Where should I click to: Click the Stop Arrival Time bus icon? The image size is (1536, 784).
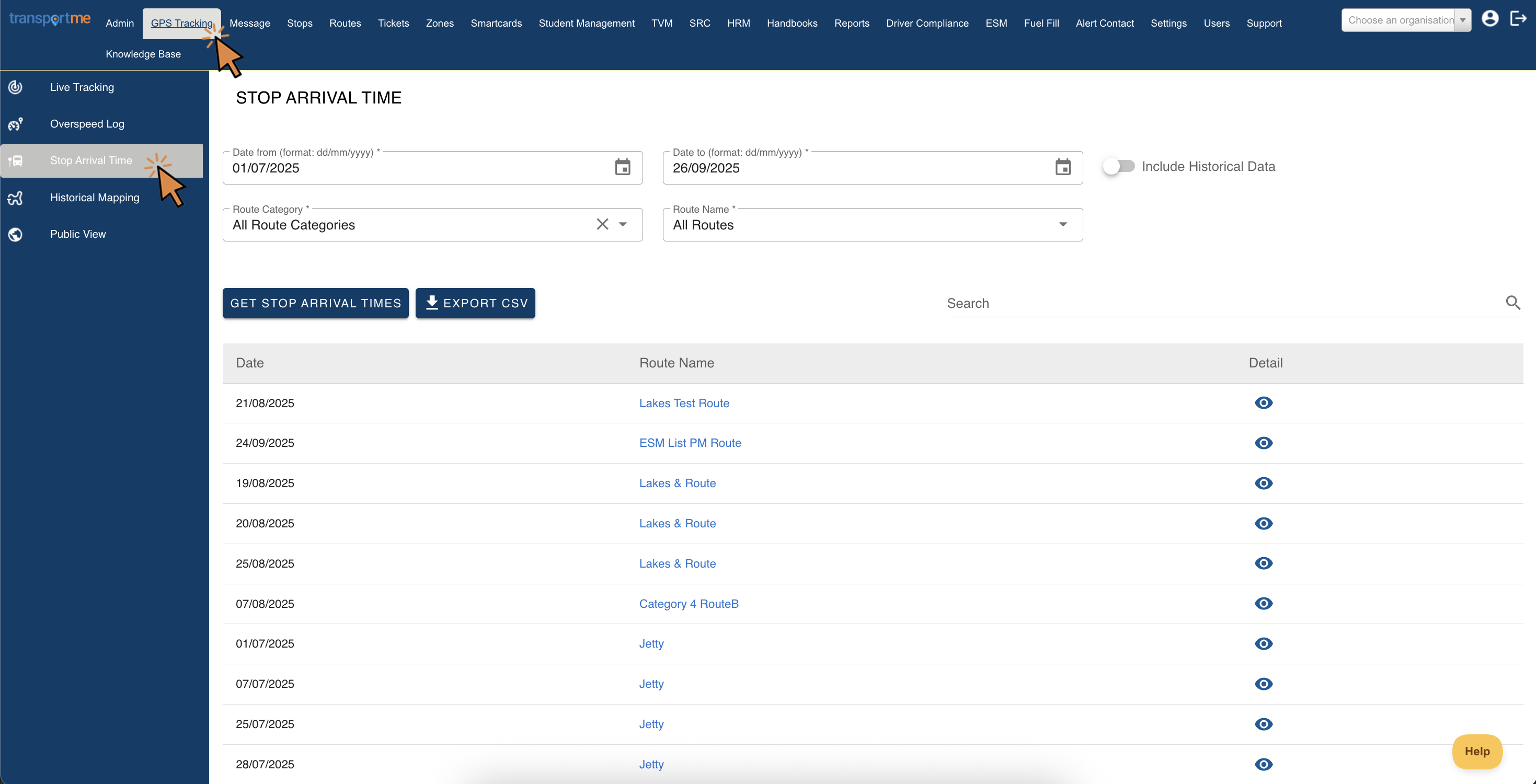[x=16, y=160]
